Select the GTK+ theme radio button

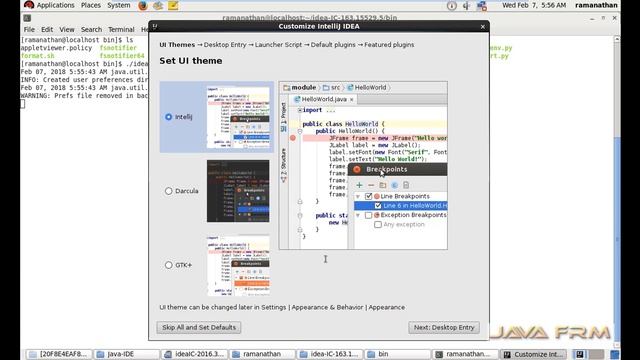tap(169, 265)
